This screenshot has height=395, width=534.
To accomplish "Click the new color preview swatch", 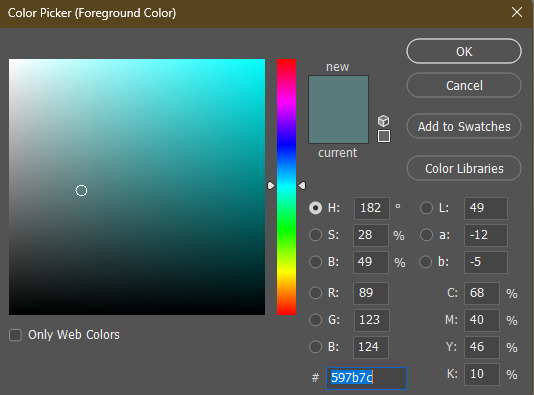I will point(338,92).
